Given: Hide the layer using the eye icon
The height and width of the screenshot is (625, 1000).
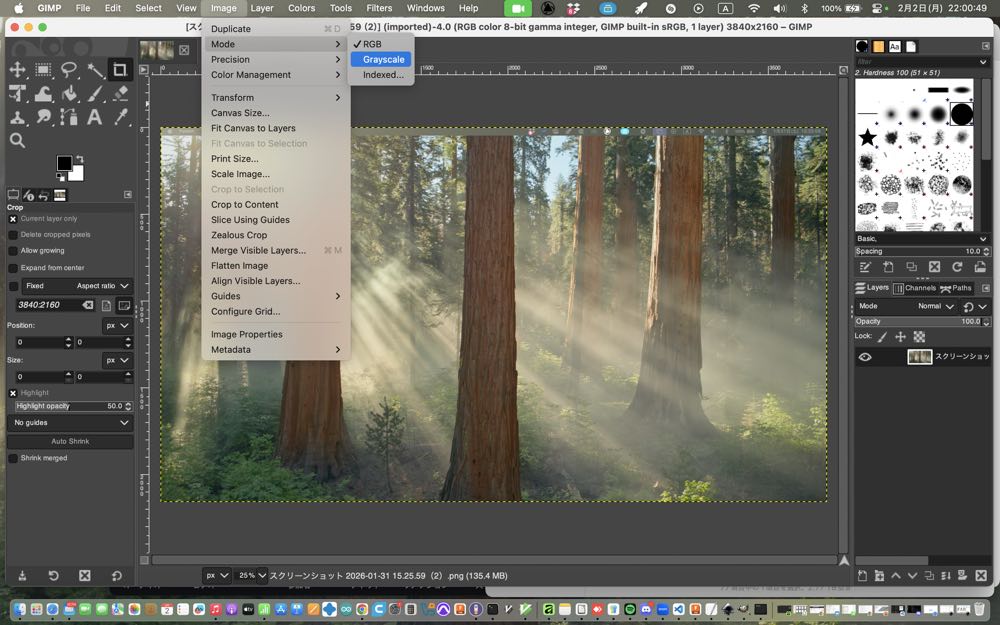Looking at the screenshot, I should click(865, 357).
